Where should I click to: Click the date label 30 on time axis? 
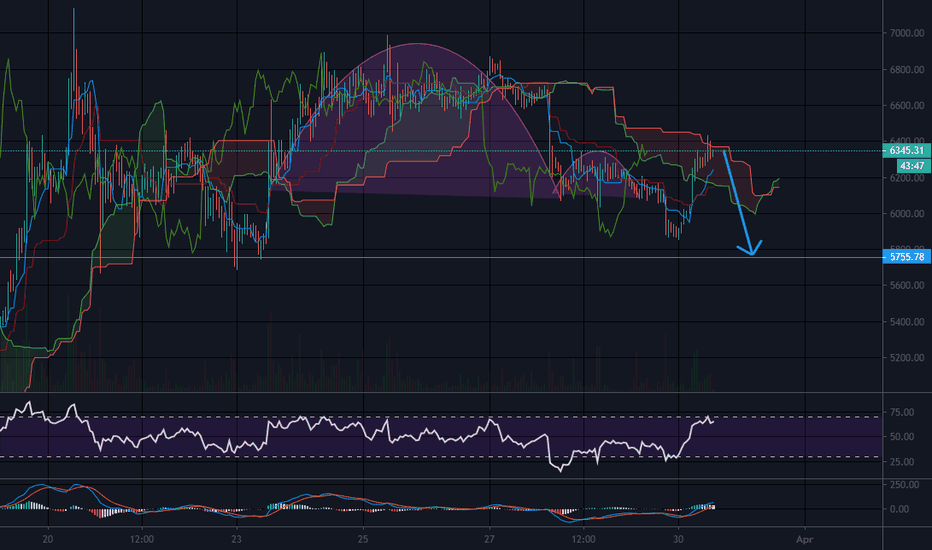click(679, 539)
